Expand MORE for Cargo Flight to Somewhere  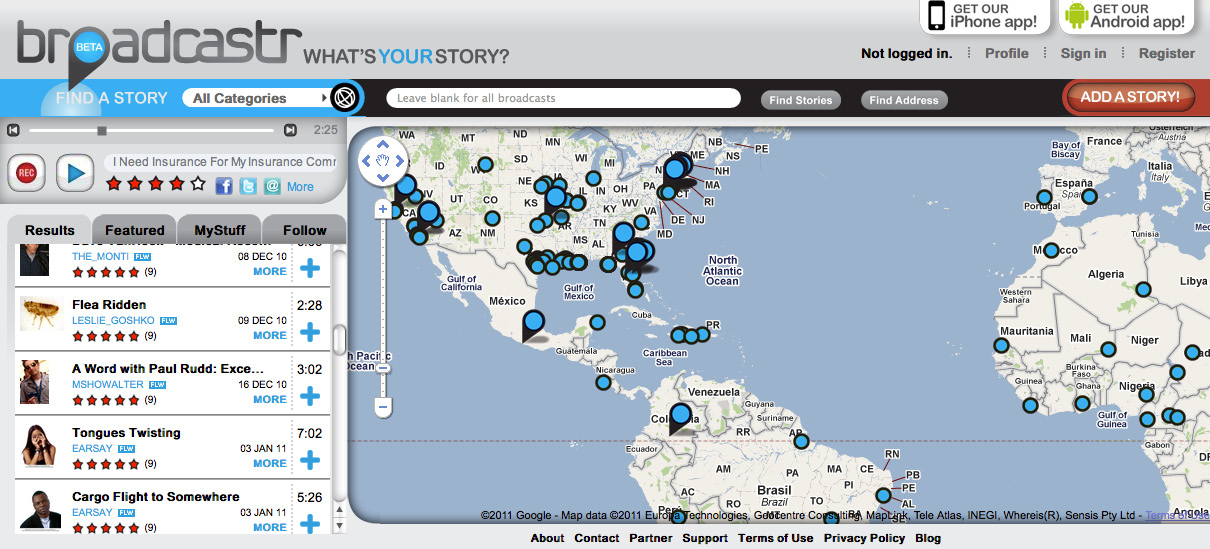[x=270, y=528]
